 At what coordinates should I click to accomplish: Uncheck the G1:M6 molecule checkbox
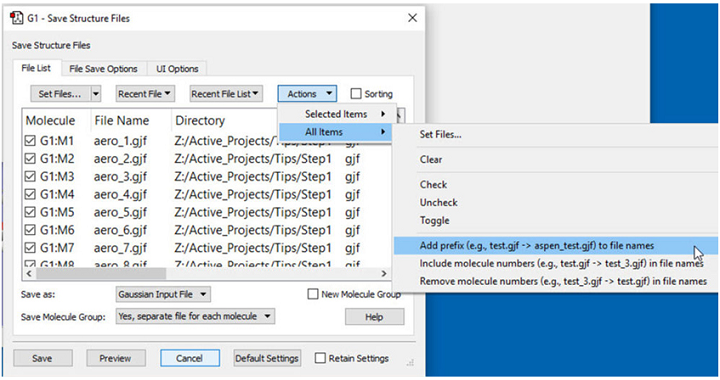click(30, 230)
